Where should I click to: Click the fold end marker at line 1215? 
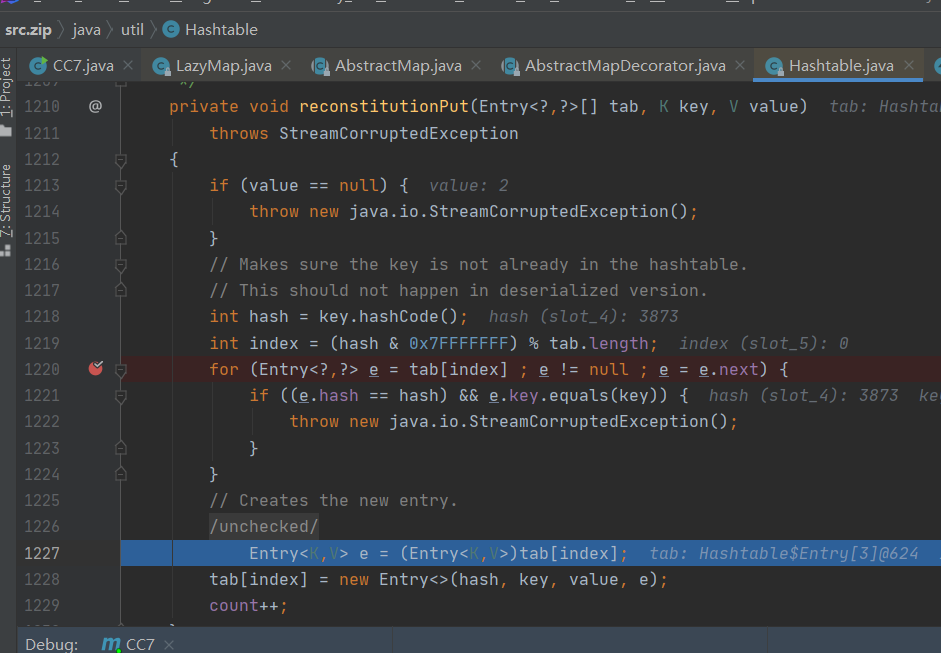tap(121, 238)
